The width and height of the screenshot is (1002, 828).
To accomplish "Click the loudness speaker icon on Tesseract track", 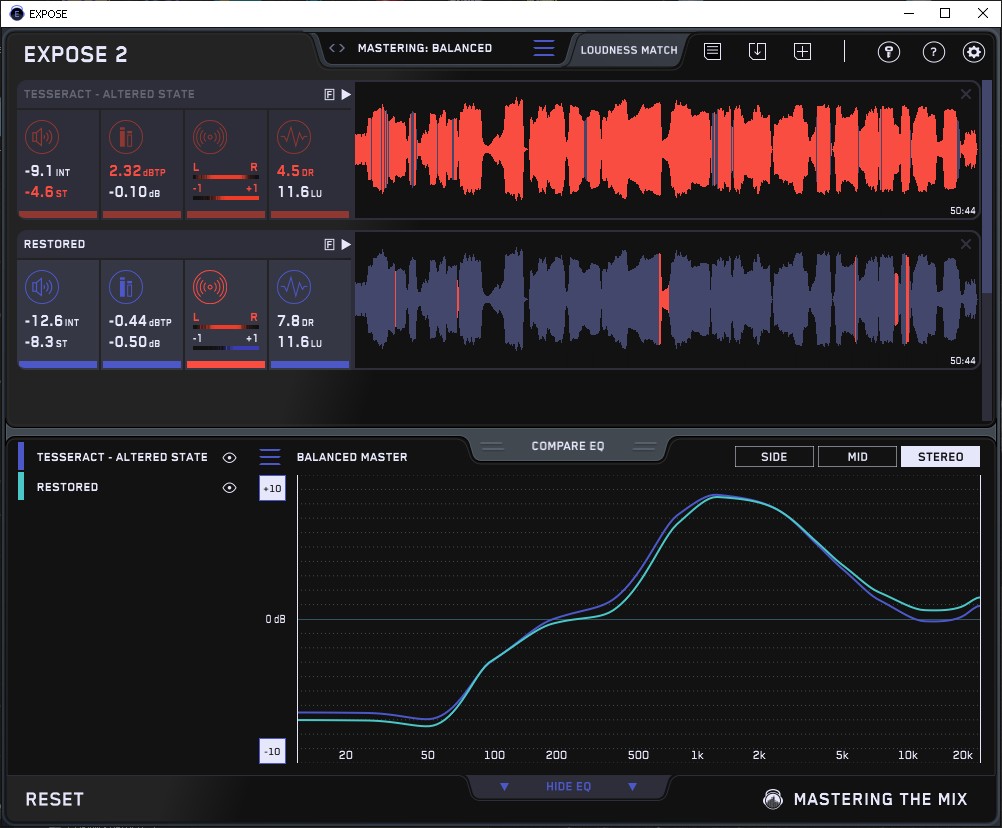I will click(x=41, y=137).
